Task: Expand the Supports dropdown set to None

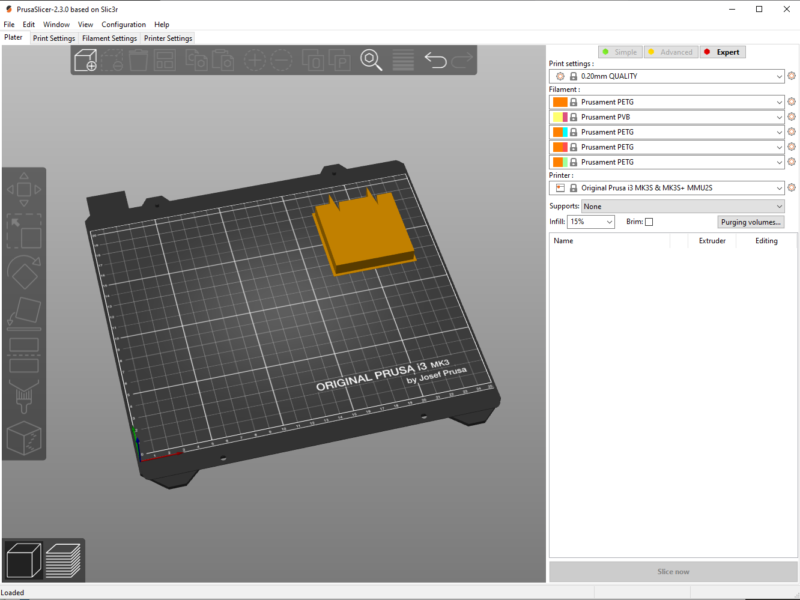Action: (x=680, y=206)
